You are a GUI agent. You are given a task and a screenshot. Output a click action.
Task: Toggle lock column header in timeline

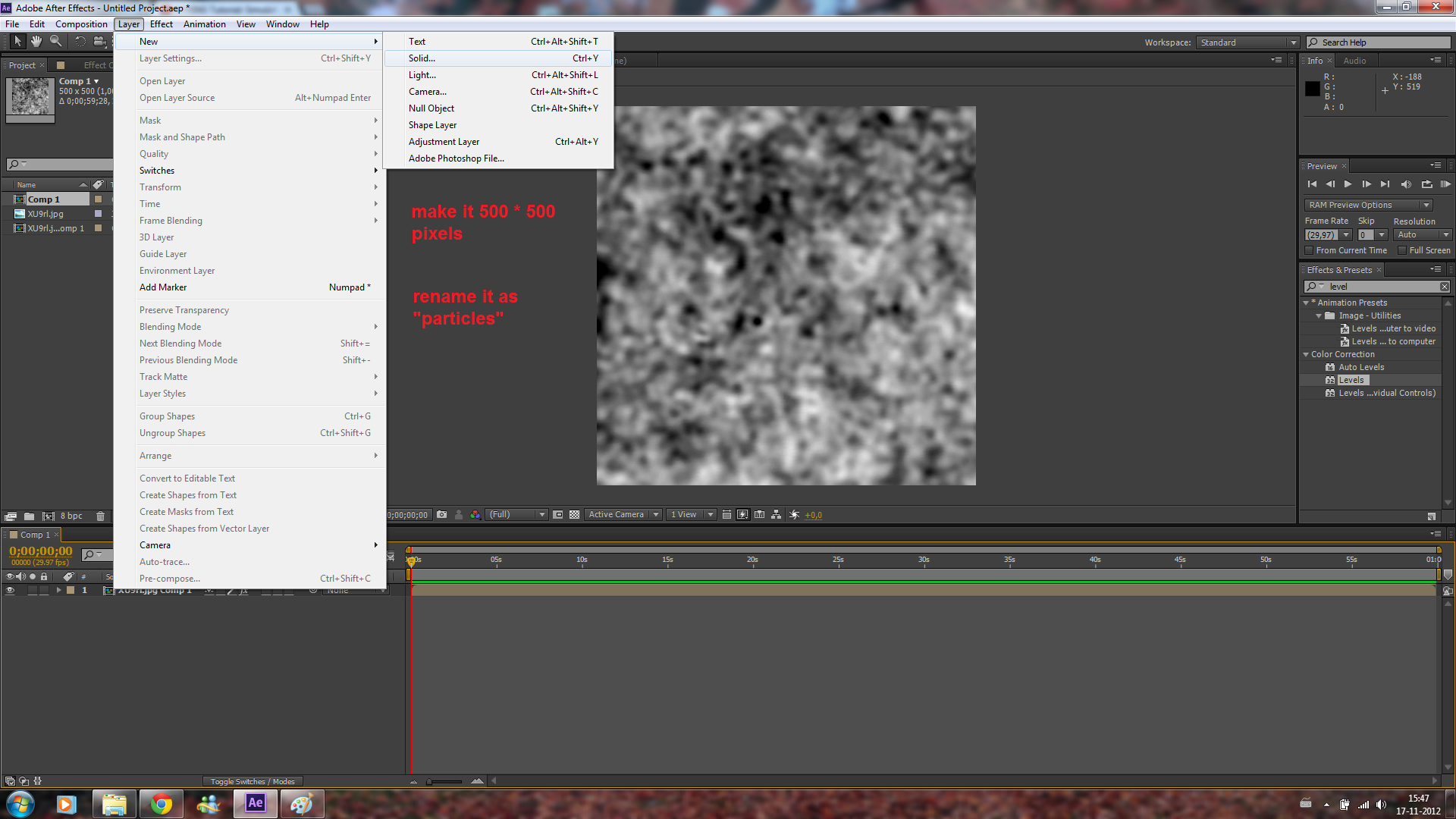[44, 576]
